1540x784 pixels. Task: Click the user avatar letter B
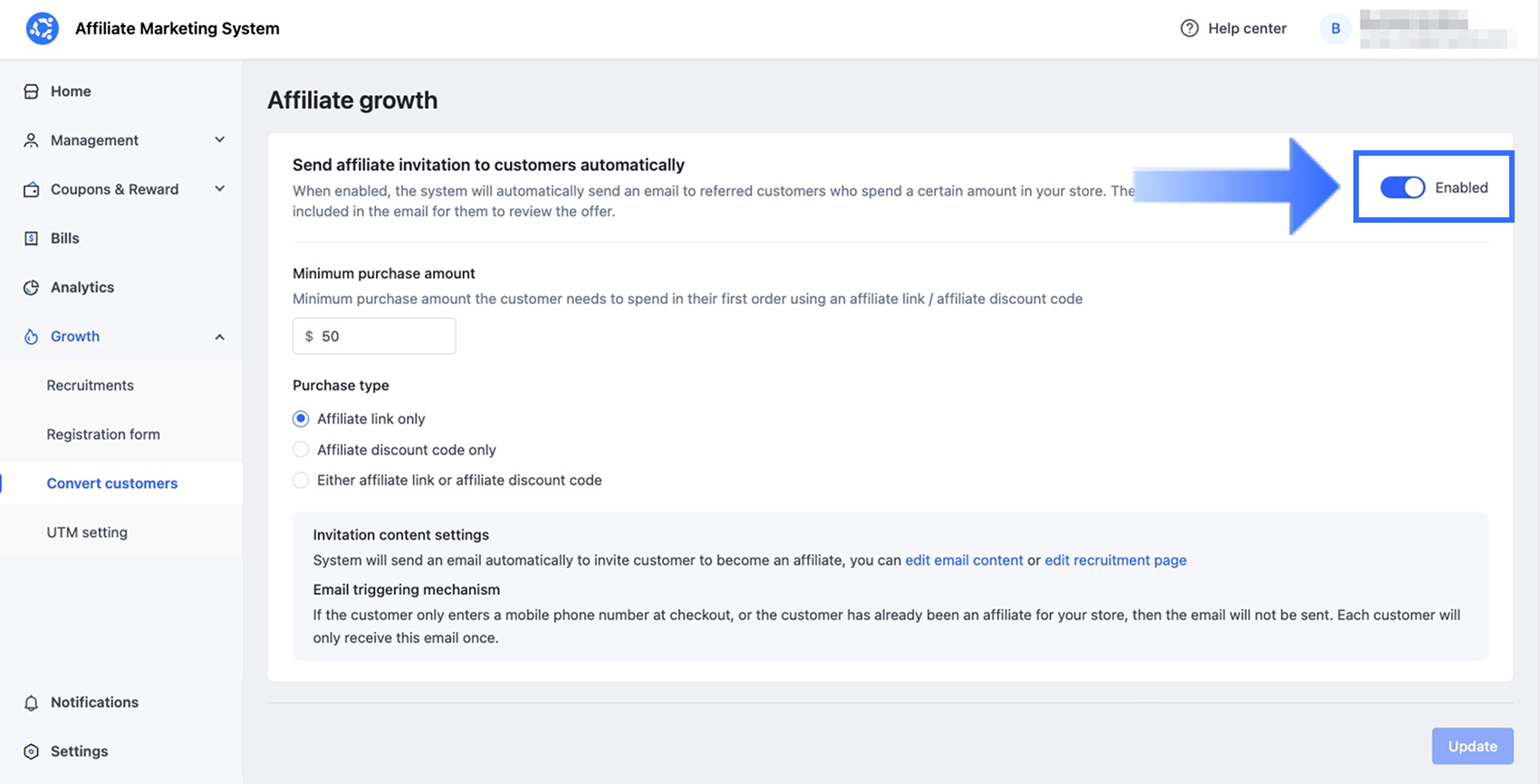click(x=1335, y=28)
